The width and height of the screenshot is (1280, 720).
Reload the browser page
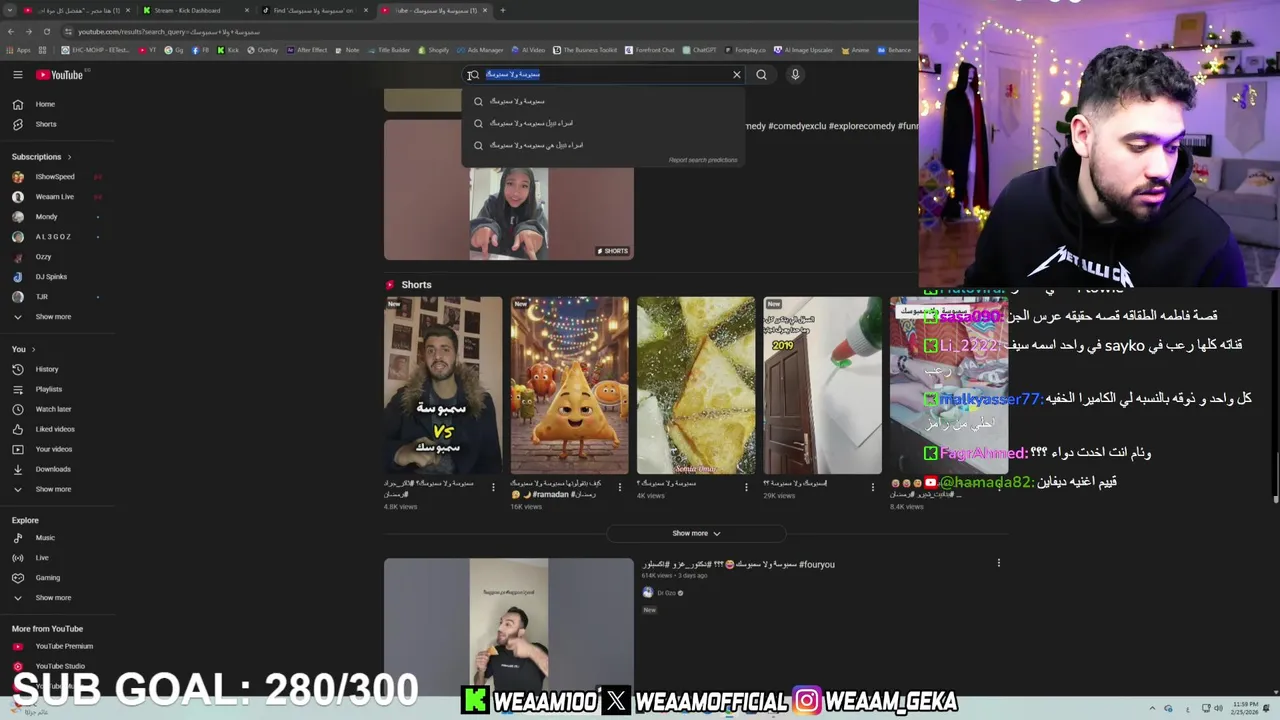click(45, 32)
